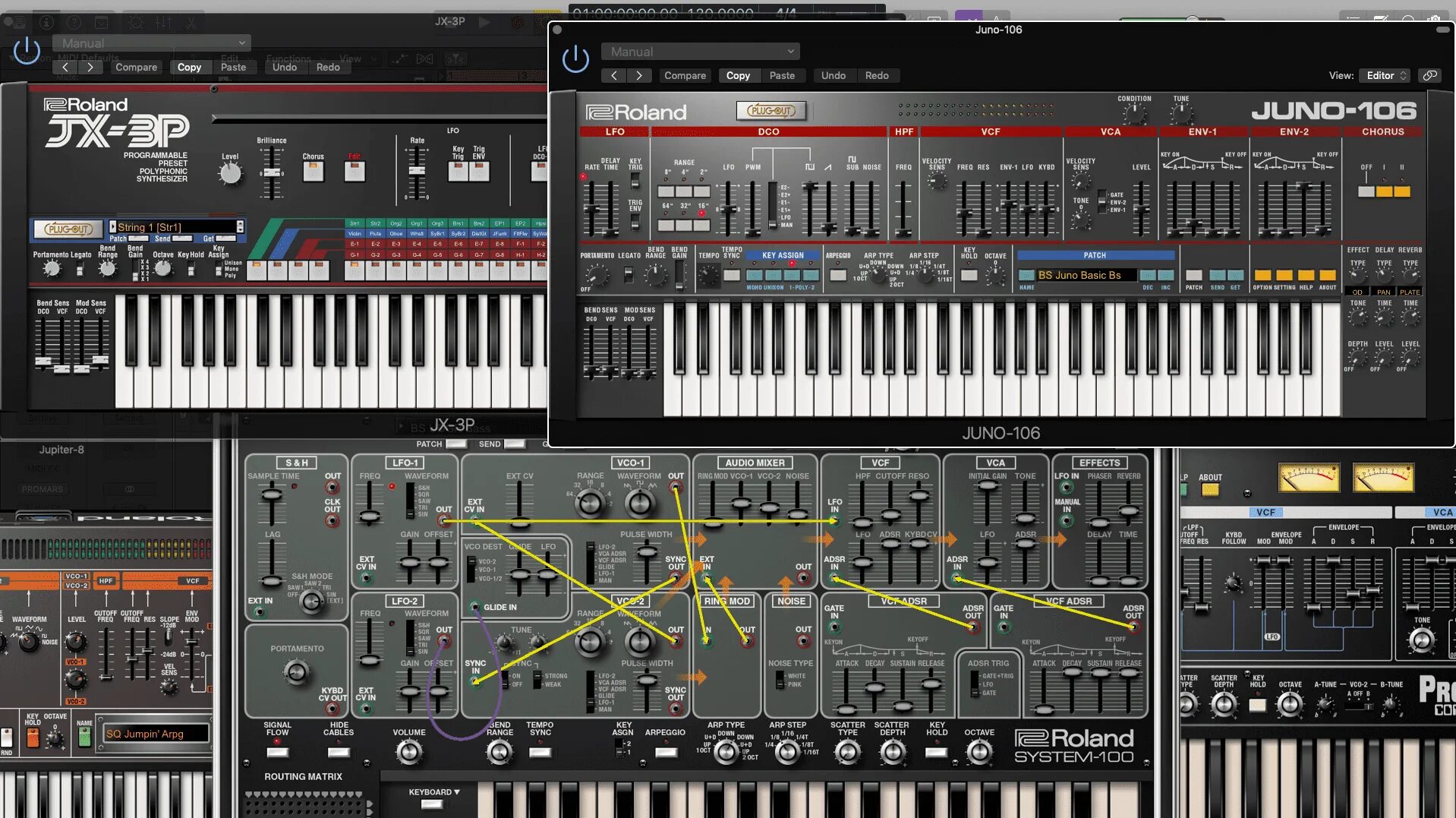The image size is (1456, 818).
Task: Click the System-100 PORTAMENTO knob
Action: [x=296, y=672]
